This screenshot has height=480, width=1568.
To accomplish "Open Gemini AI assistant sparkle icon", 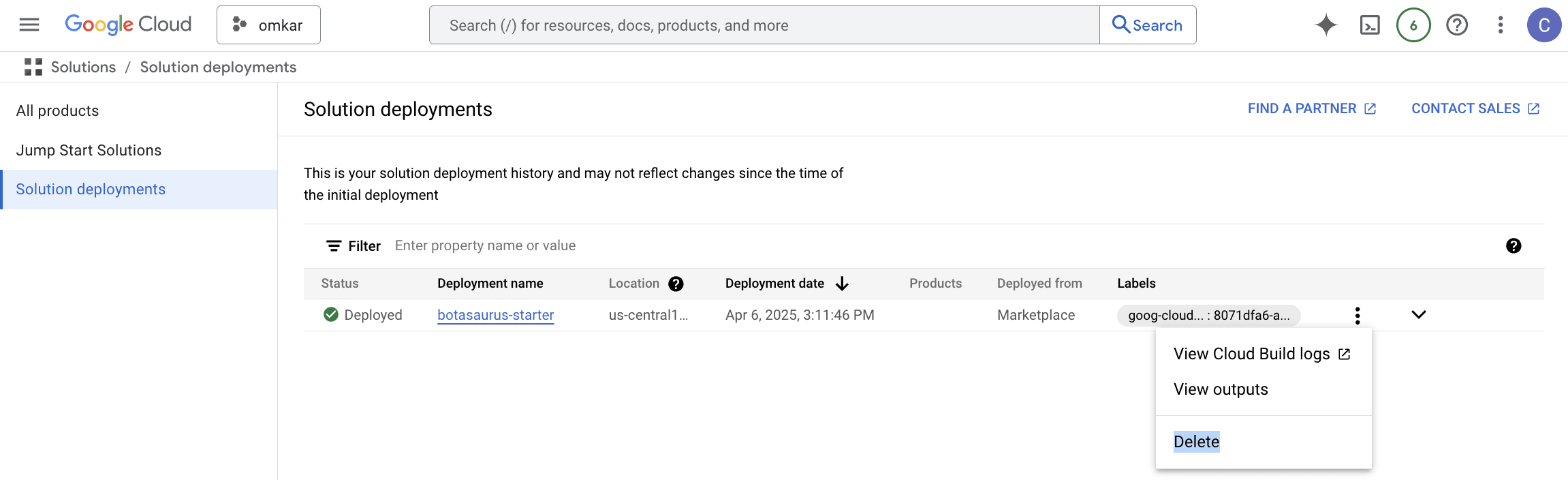I will pos(1326,25).
